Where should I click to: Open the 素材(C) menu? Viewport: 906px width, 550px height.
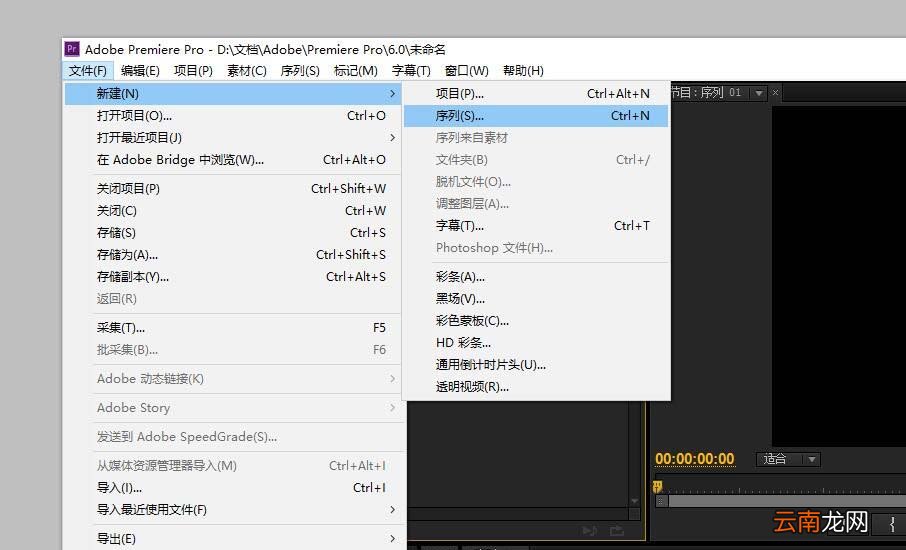coord(246,70)
